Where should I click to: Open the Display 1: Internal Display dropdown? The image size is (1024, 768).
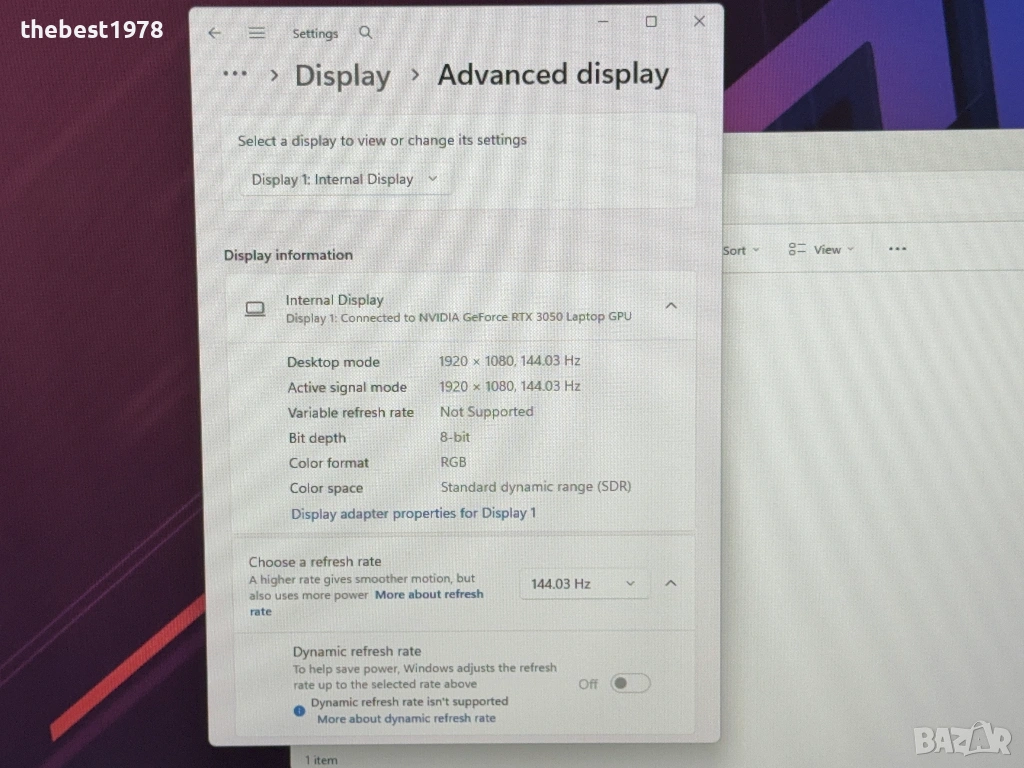[x=345, y=179]
